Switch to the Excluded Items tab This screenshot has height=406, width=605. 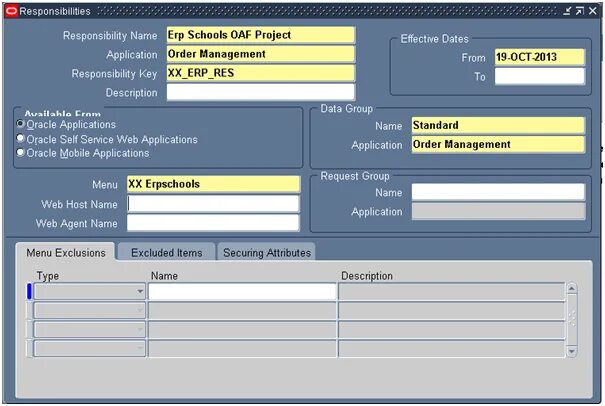pos(166,253)
